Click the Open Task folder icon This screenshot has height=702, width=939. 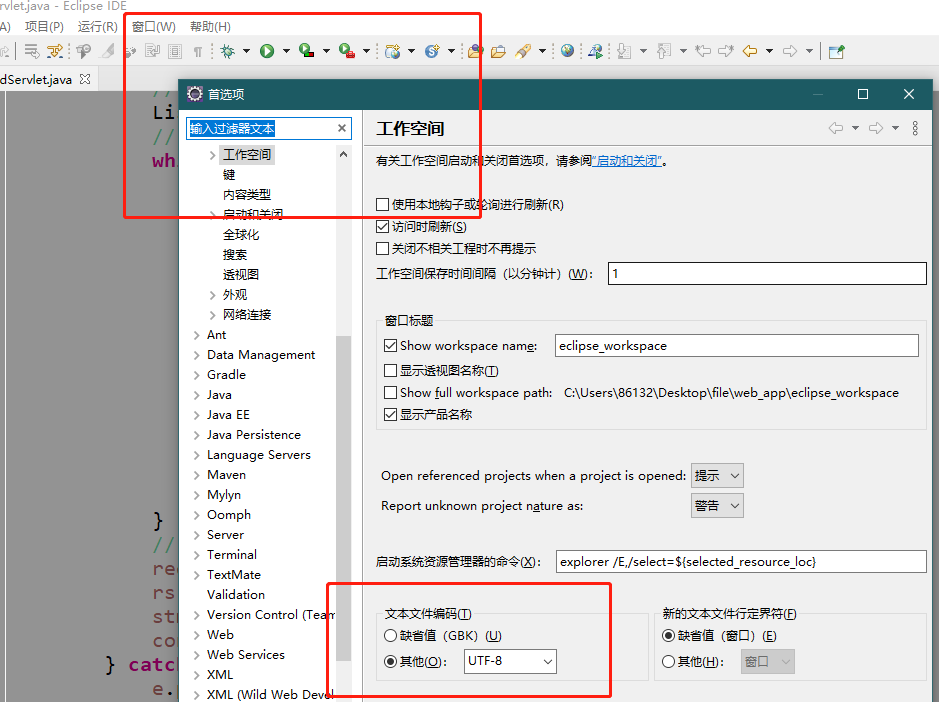pyautogui.click(x=498, y=52)
